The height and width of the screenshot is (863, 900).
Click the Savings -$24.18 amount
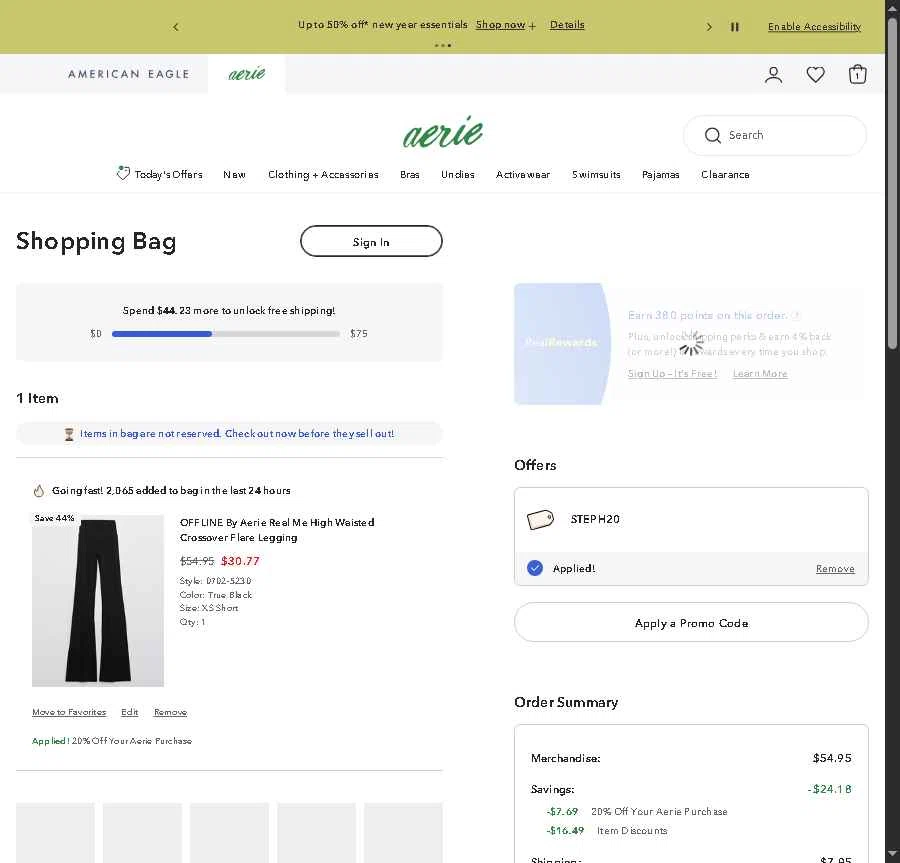tap(829, 789)
